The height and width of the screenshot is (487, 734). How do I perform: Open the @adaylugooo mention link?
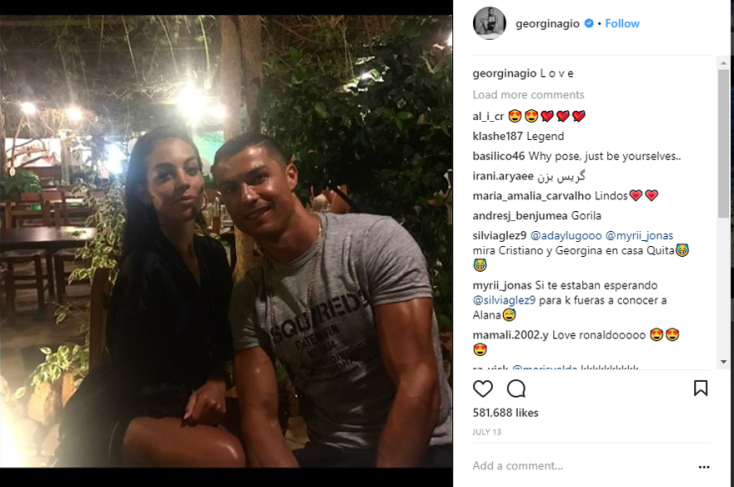click(566, 236)
